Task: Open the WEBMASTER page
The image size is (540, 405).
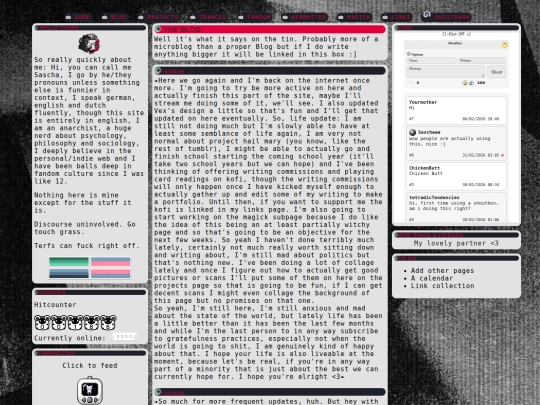Action: click(x=309, y=17)
